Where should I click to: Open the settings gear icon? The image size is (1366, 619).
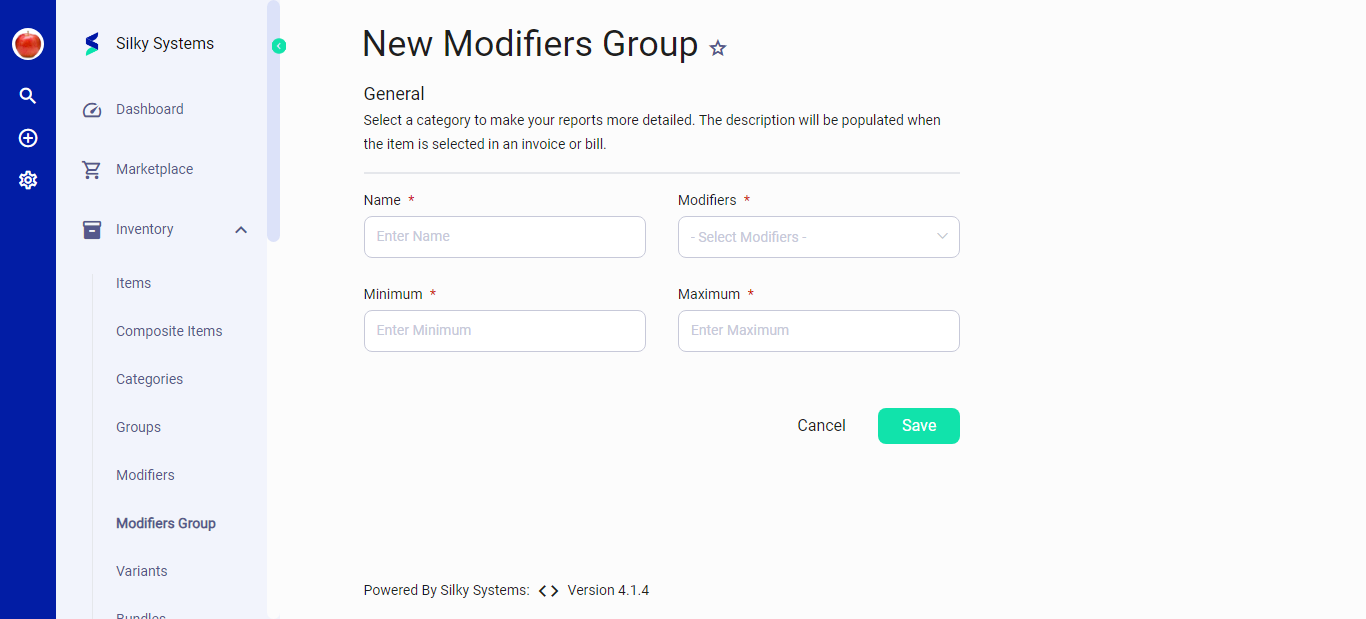pos(27,180)
